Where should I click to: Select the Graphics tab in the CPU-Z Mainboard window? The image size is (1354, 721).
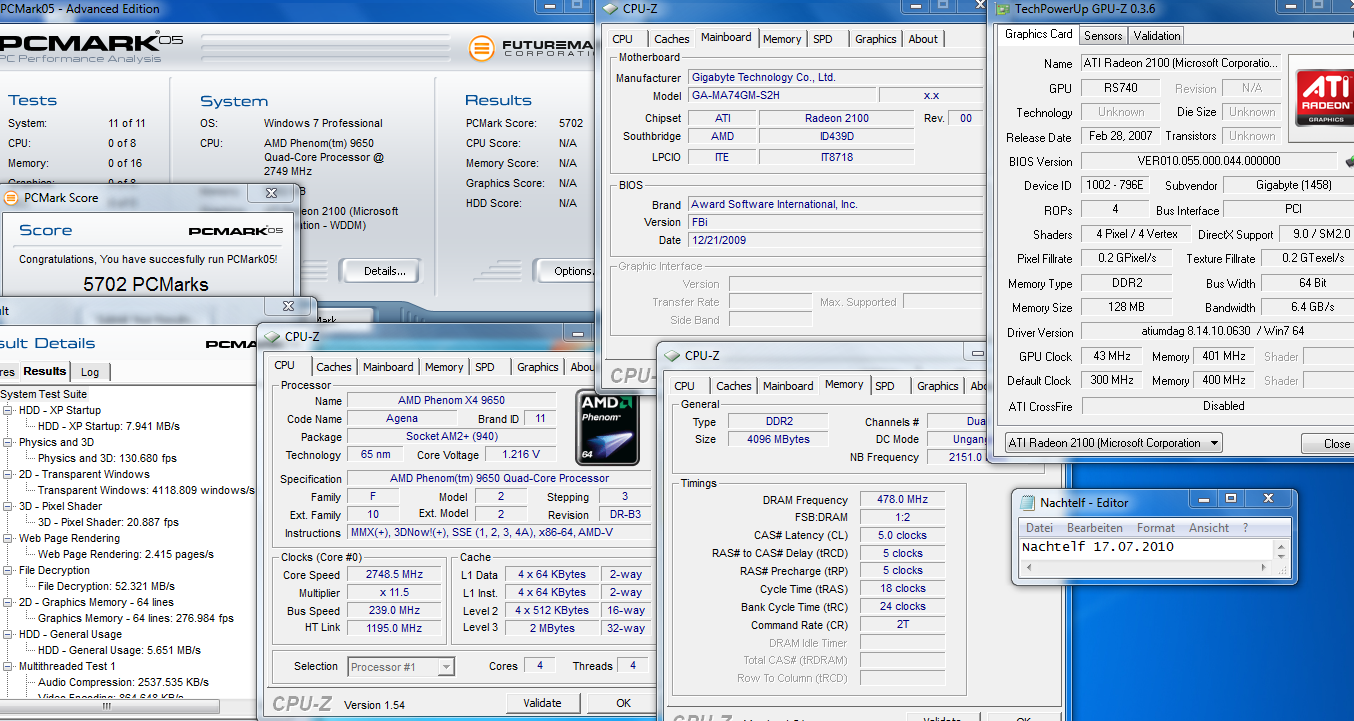click(x=875, y=39)
